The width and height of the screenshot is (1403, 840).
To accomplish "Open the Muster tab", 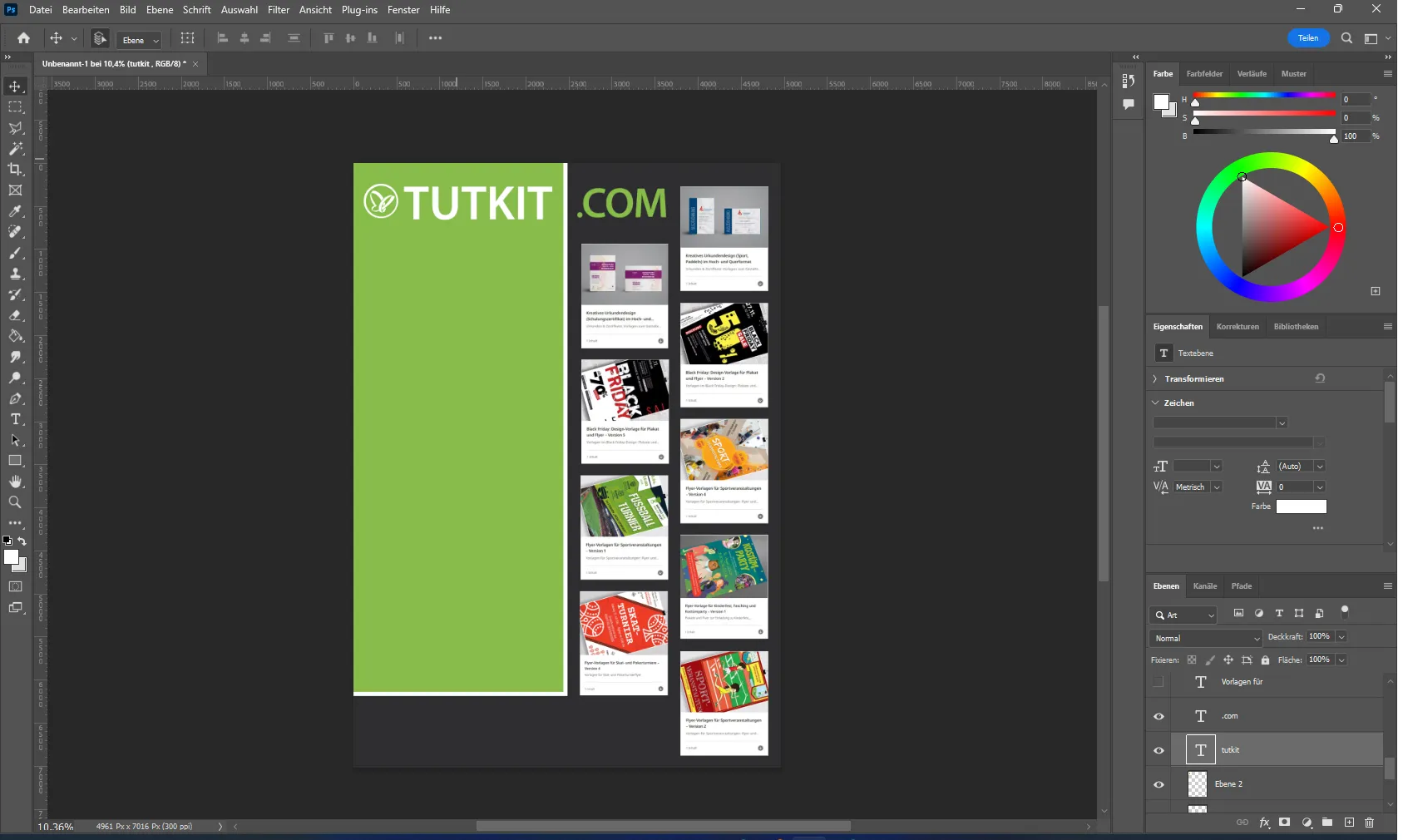I will click(x=1293, y=74).
